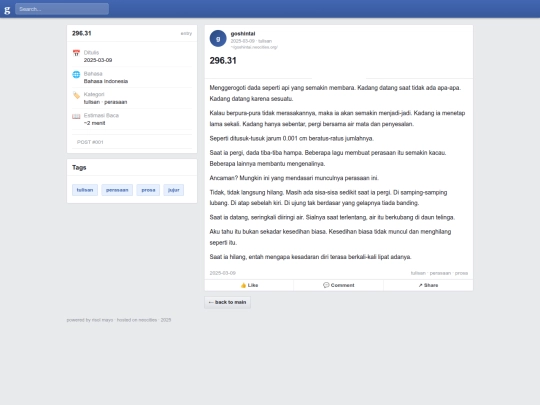Image resolution: width=540 pixels, height=405 pixels.
Task: Click the "~2 menit" reading estimate
Action: 94,123
